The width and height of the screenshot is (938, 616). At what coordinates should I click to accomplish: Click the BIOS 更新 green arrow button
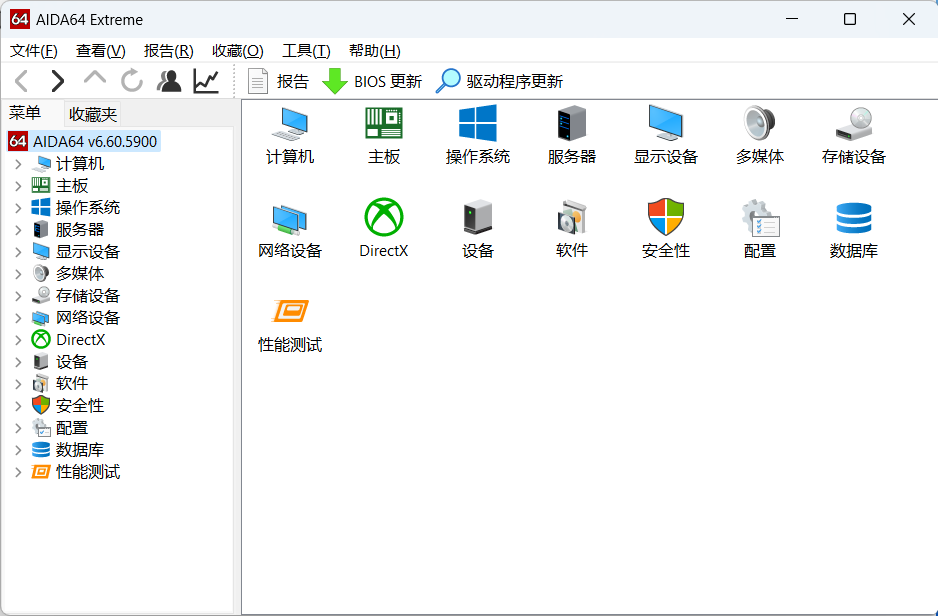(371, 81)
